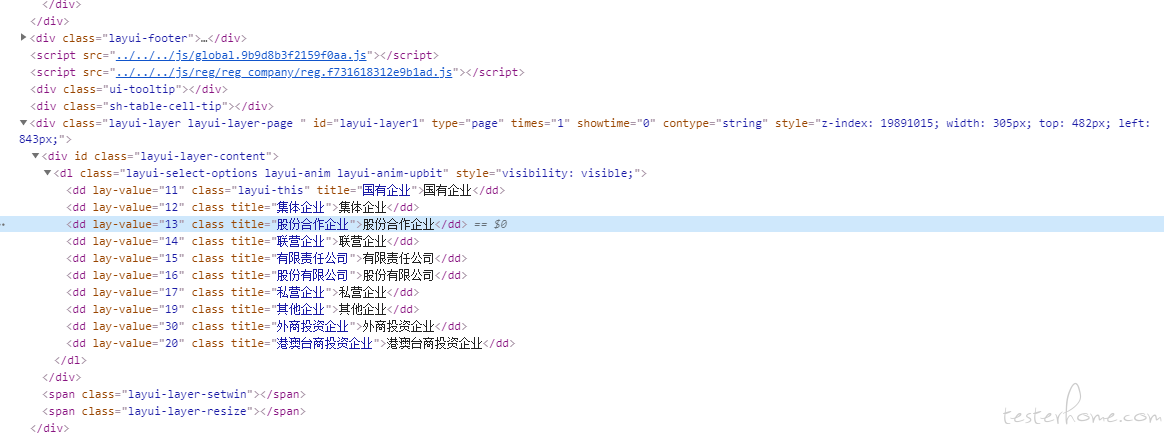Viewport: 1164px width, 440px height.
Task: Select the dd row with lay-value 14
Action: tap(243, 241)
